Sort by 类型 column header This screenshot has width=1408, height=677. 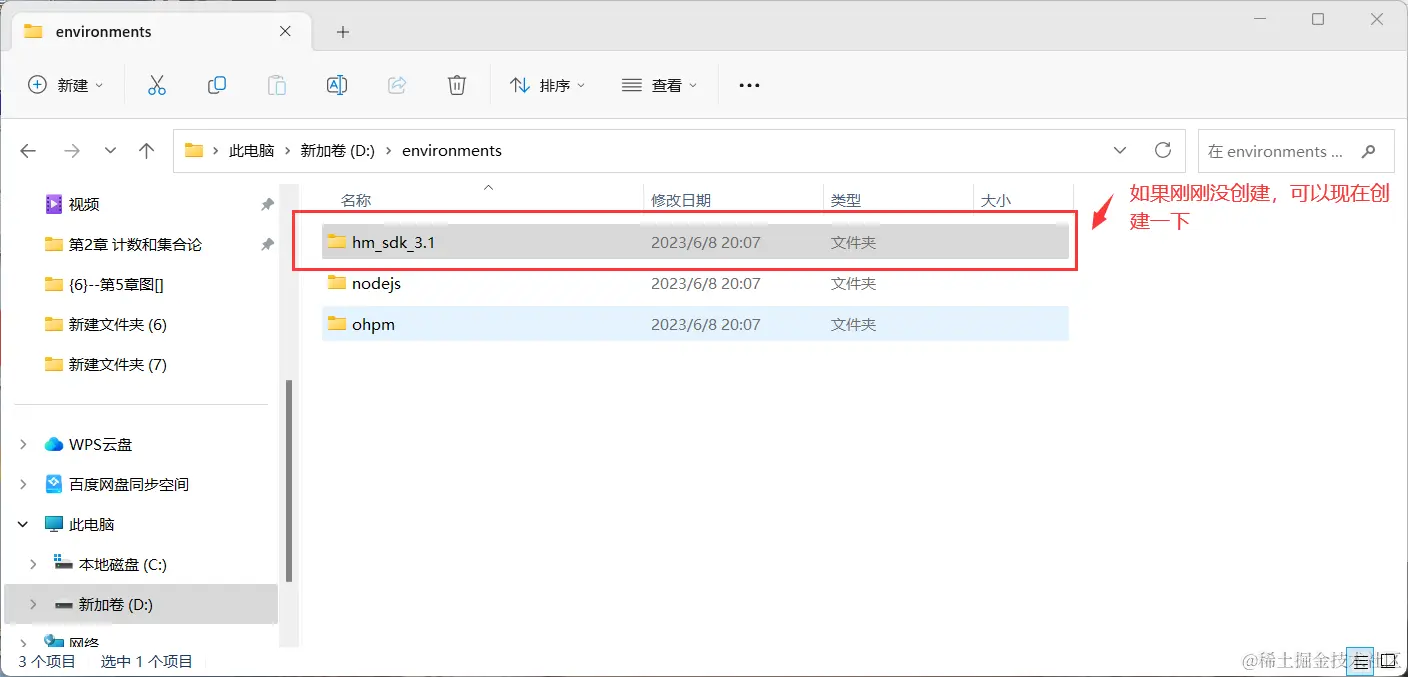pos(845,200)
